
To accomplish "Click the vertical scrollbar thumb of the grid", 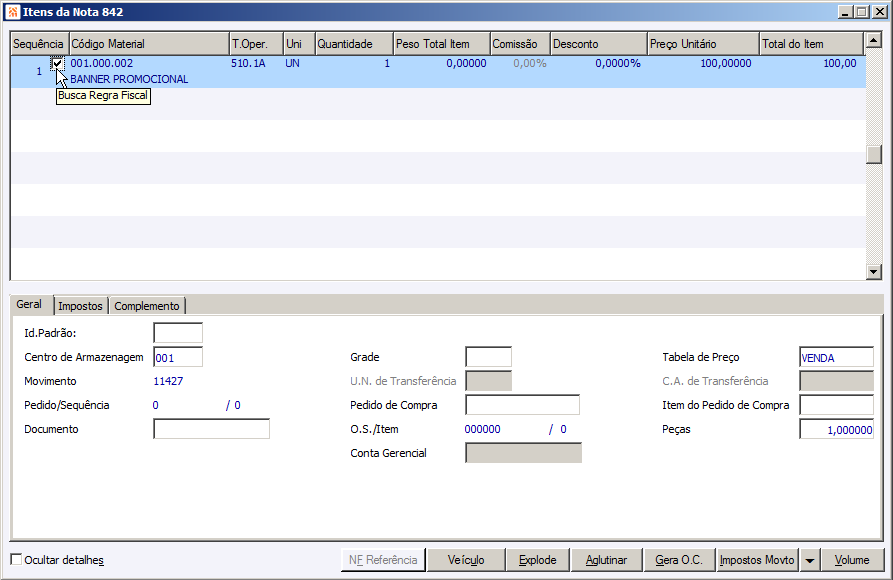I will [x=874, y=154].
